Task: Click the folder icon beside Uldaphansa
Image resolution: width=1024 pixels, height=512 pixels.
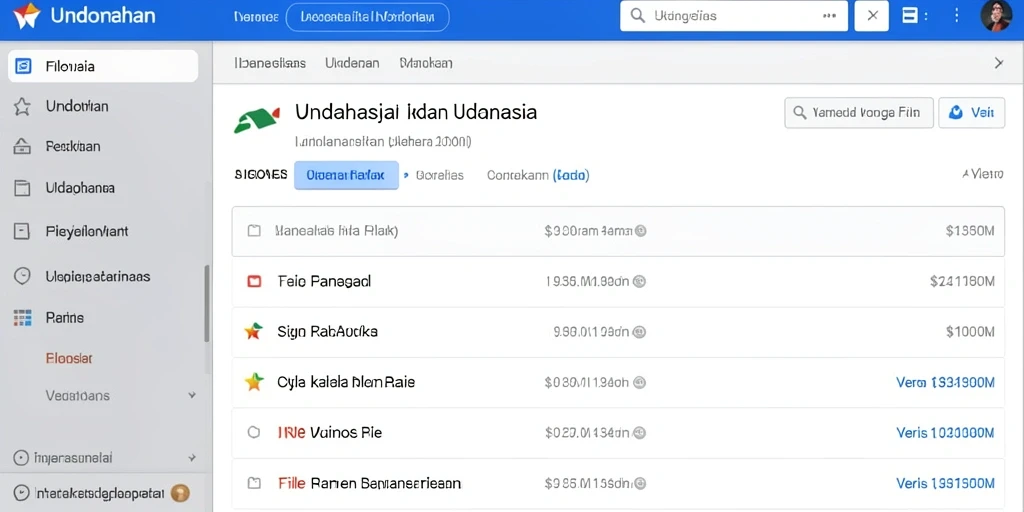Action: (22, 188)
